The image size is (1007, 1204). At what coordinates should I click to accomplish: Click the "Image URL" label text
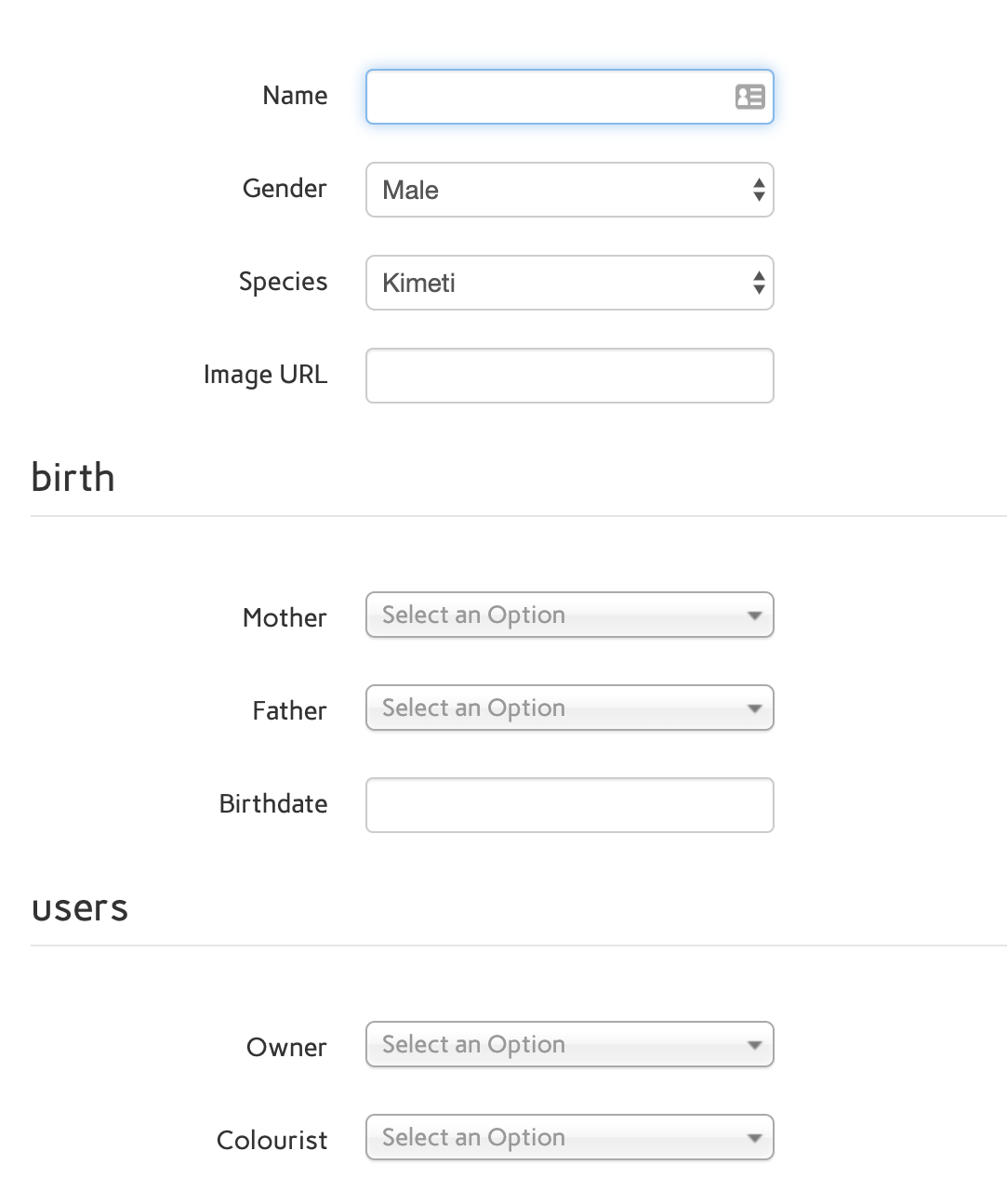(265, 375)
